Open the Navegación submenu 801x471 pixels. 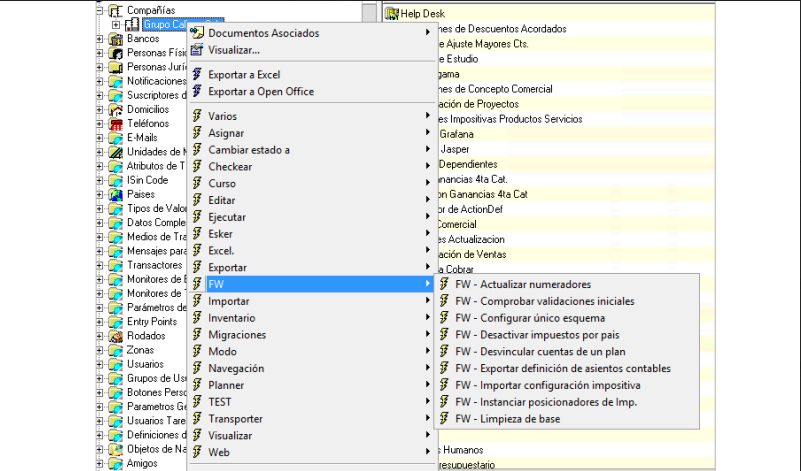(311, 368)
